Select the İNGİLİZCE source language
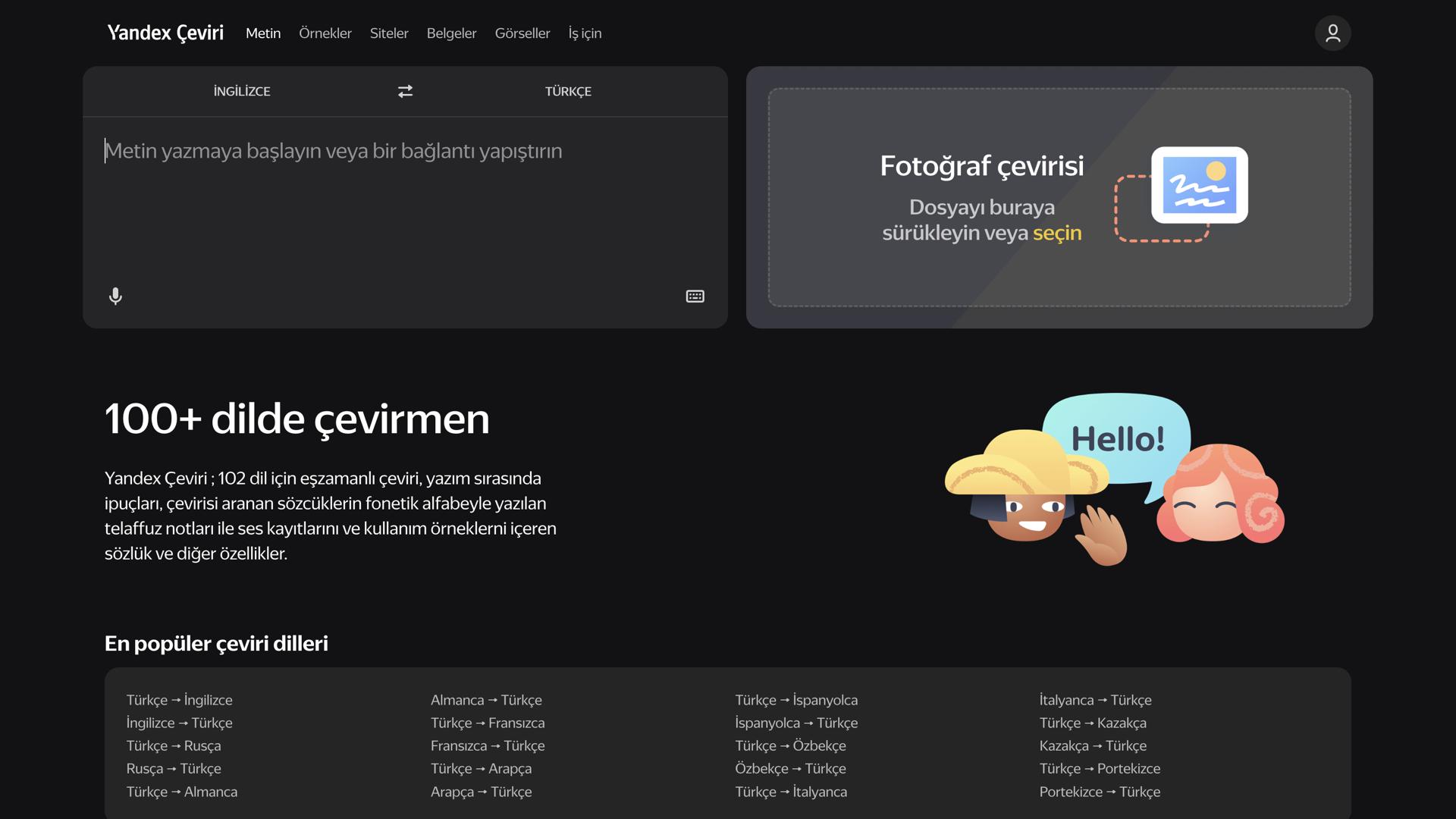Viewport: 1456px width, 819px height. coord(241,91)
